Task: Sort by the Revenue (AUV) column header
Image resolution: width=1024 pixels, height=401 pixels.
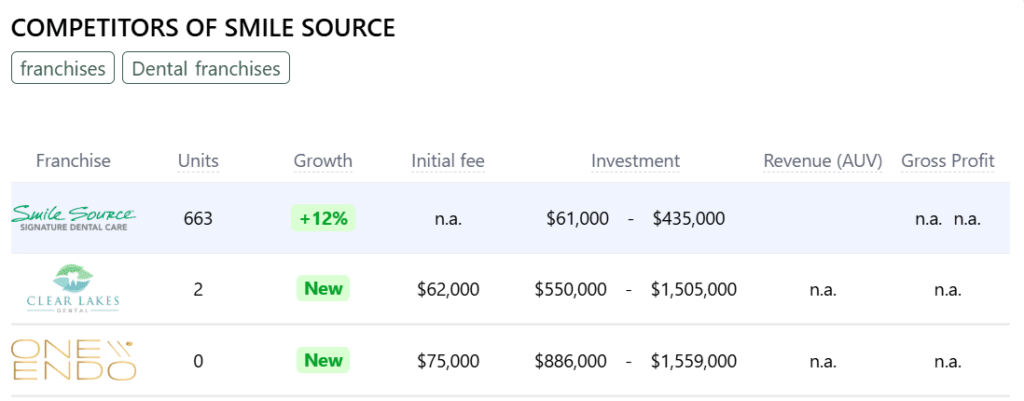Action: [823, 161]
